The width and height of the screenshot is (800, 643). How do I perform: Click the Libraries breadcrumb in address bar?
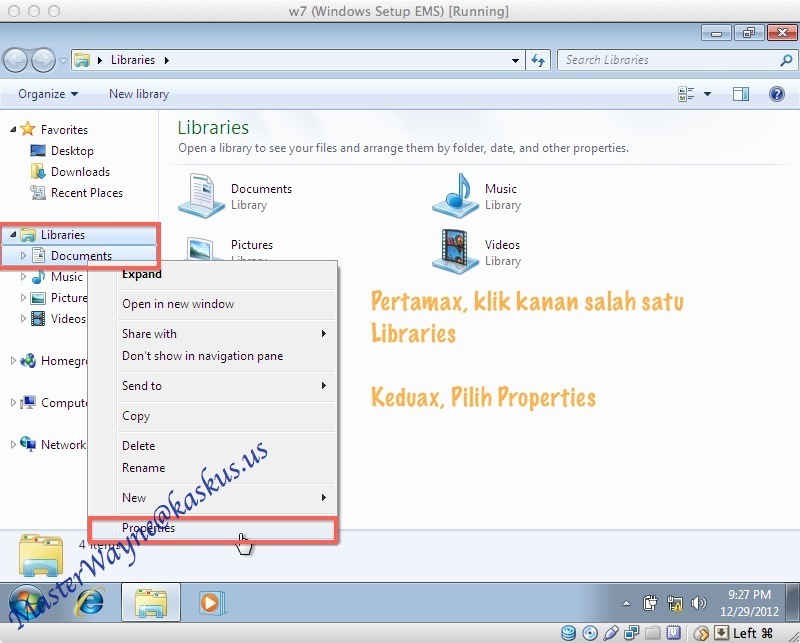pos(133,60)
